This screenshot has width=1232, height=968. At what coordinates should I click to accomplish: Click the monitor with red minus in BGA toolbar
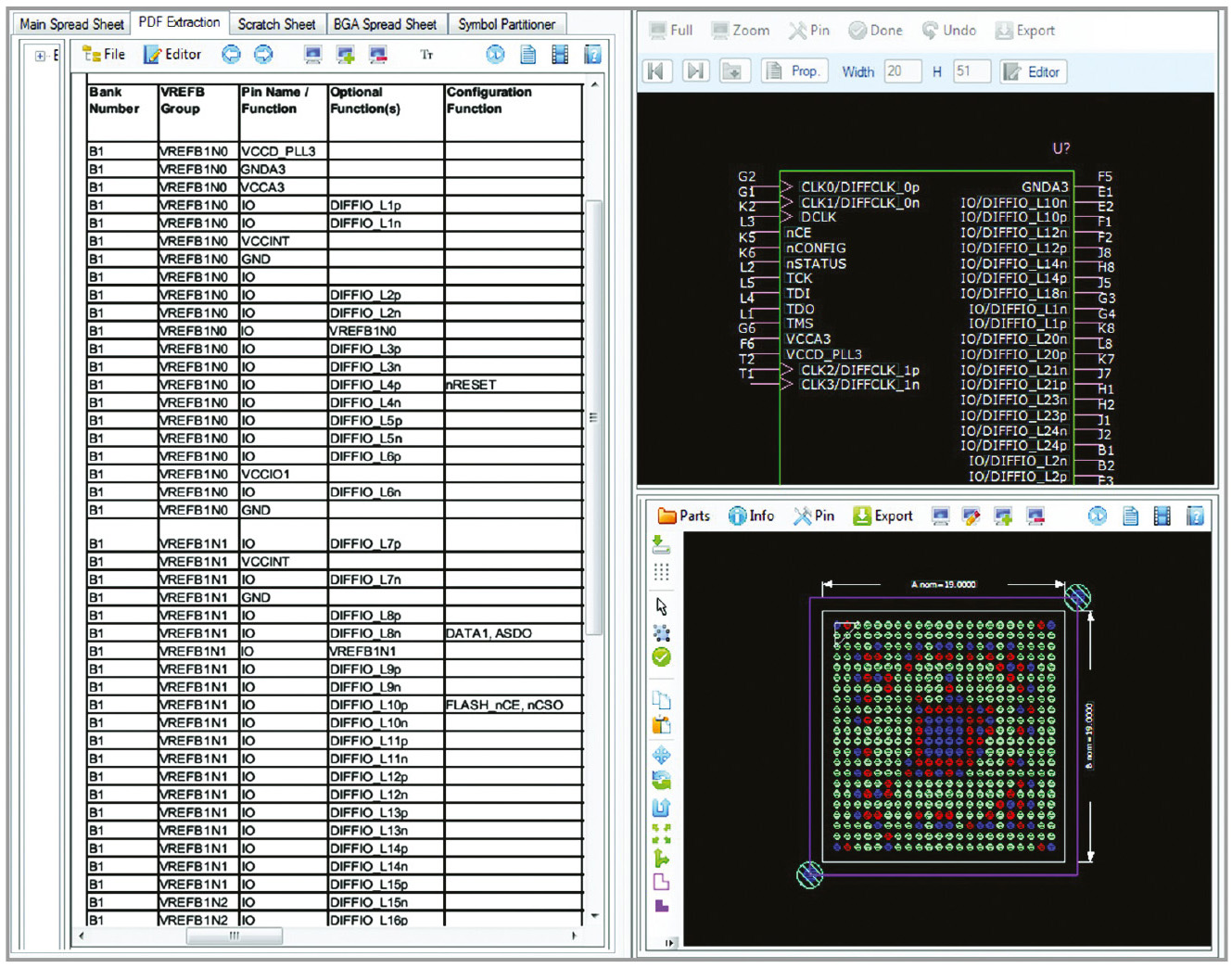coord(1035,516)
